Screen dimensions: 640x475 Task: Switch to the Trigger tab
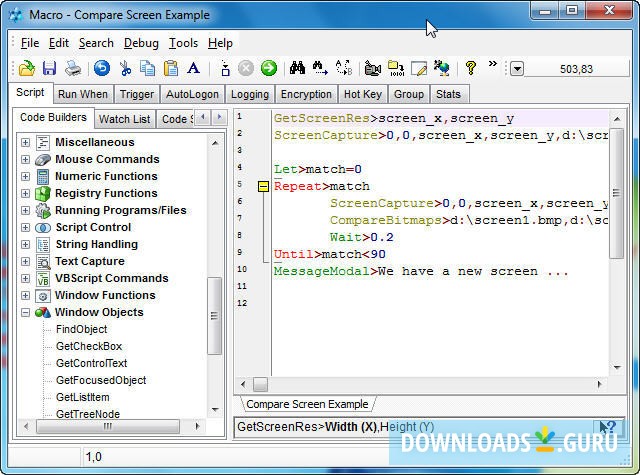pos(137,94)
